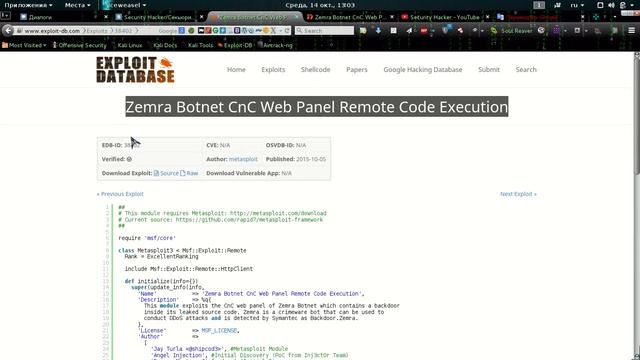The width and height of the screenshot is (640, 360).
Task: Click the browser Search input field
Action: click(324, 31)
